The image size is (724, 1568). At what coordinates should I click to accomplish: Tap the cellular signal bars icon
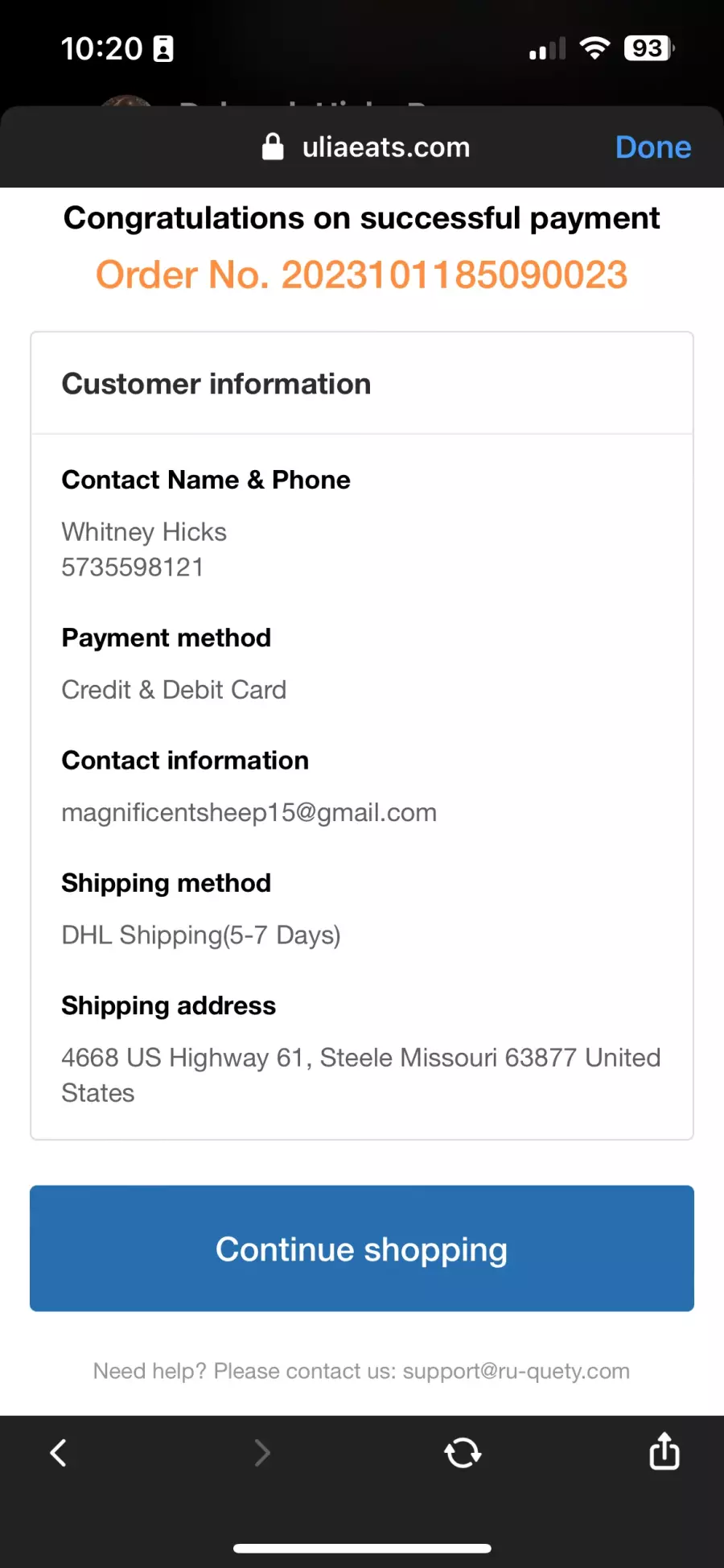pos(547,49)
